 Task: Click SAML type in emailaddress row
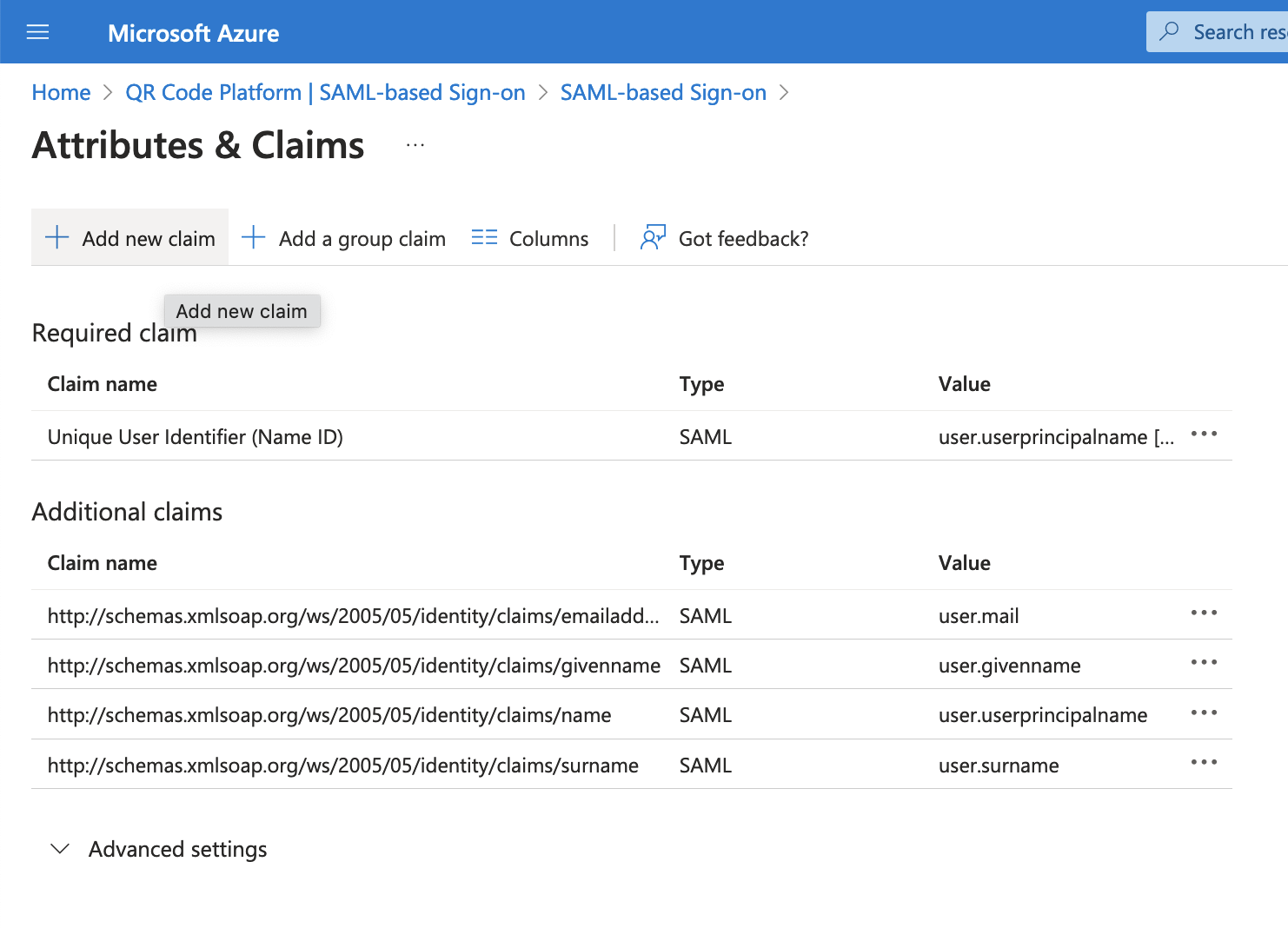pyautogui.click(x=706, y=616)
